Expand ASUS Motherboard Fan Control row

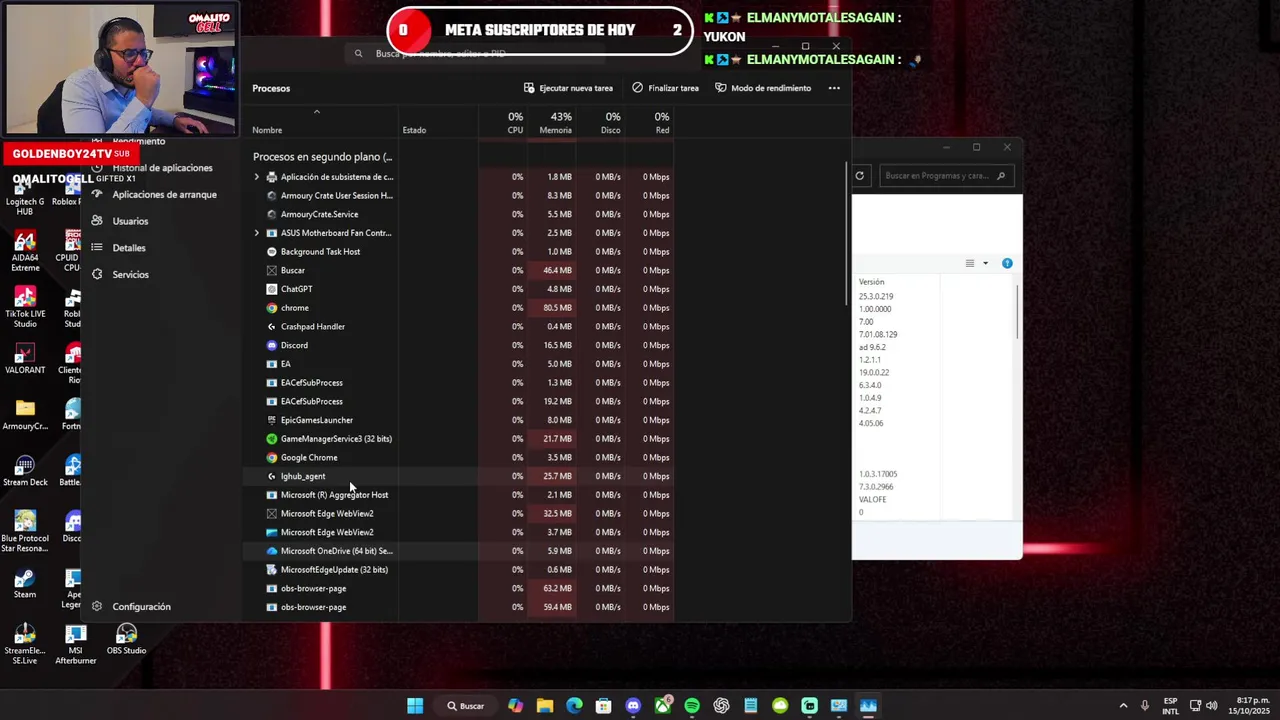point(256,233)
